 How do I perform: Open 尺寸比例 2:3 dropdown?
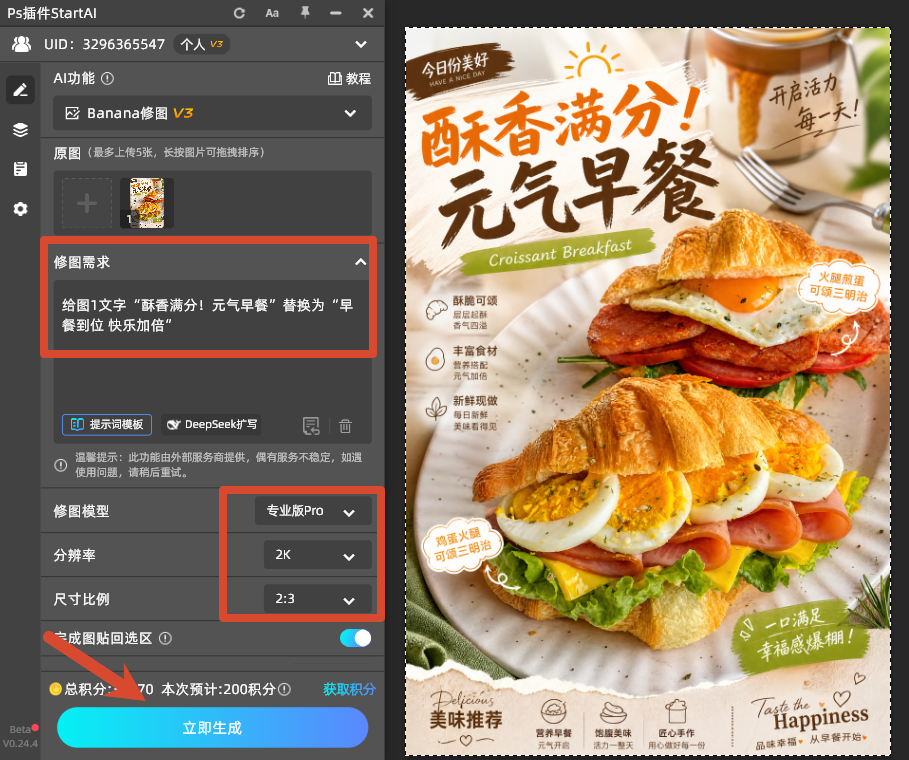point(317,599)
